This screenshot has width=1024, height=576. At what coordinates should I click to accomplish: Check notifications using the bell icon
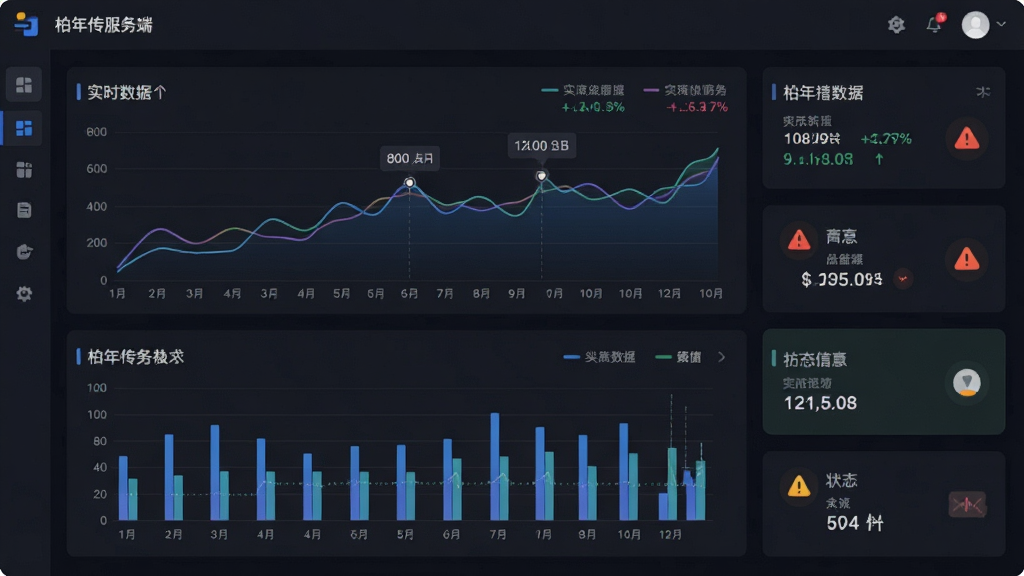pos(935,24)
